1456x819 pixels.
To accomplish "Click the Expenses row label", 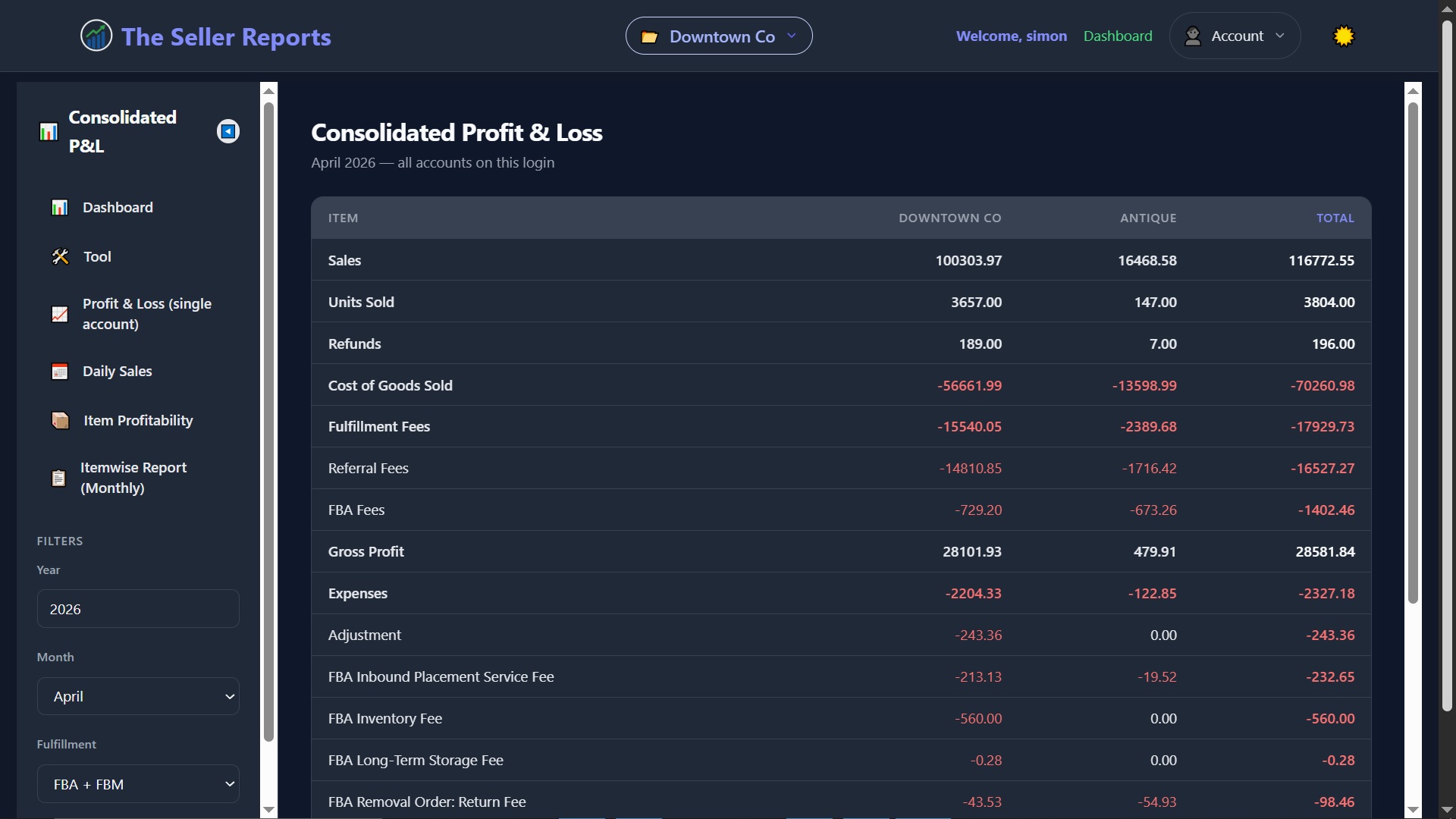I will [357, 593].
